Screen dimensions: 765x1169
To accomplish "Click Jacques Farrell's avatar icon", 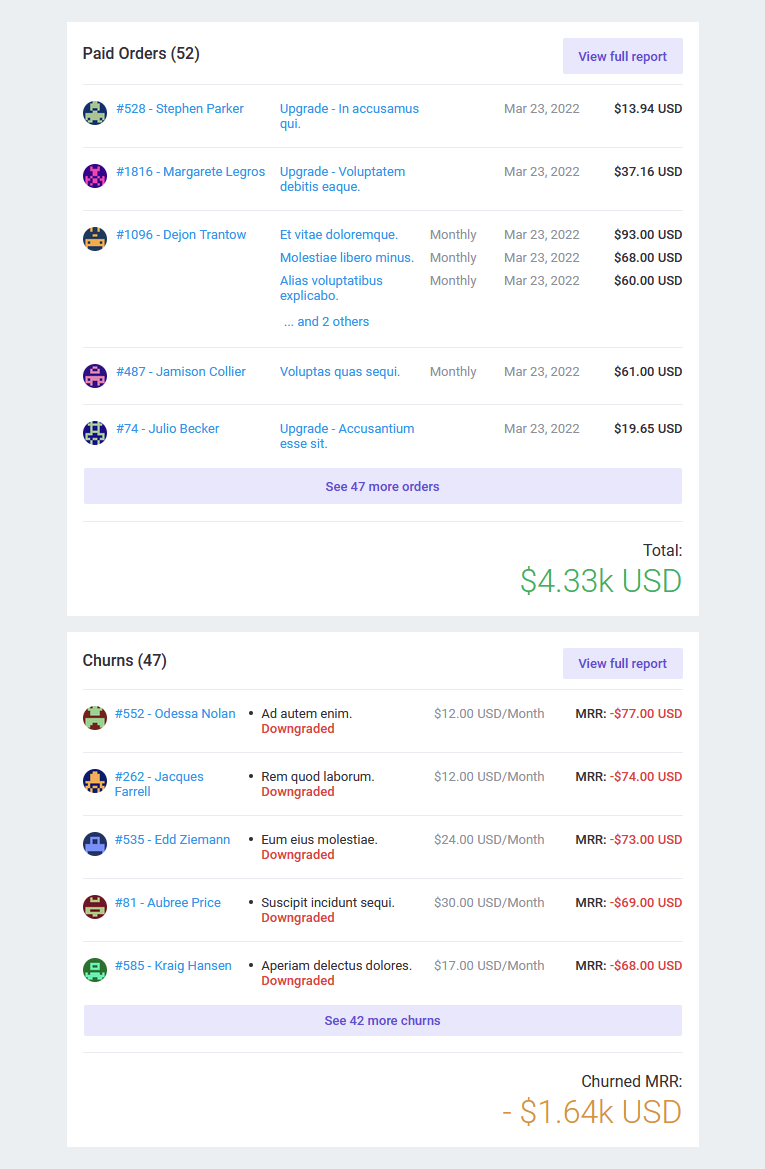I will tap(95, 781).
